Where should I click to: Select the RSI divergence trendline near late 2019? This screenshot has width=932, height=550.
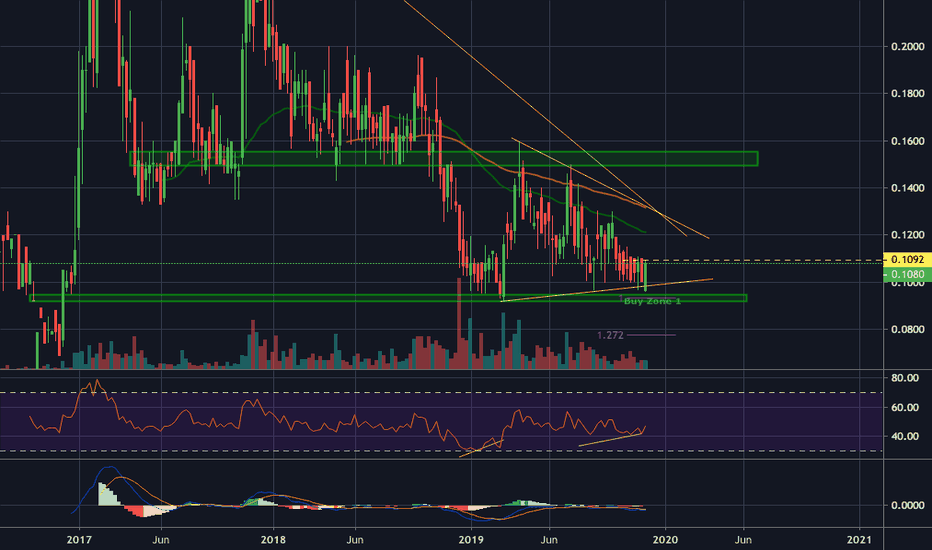(x=610, y=440)
